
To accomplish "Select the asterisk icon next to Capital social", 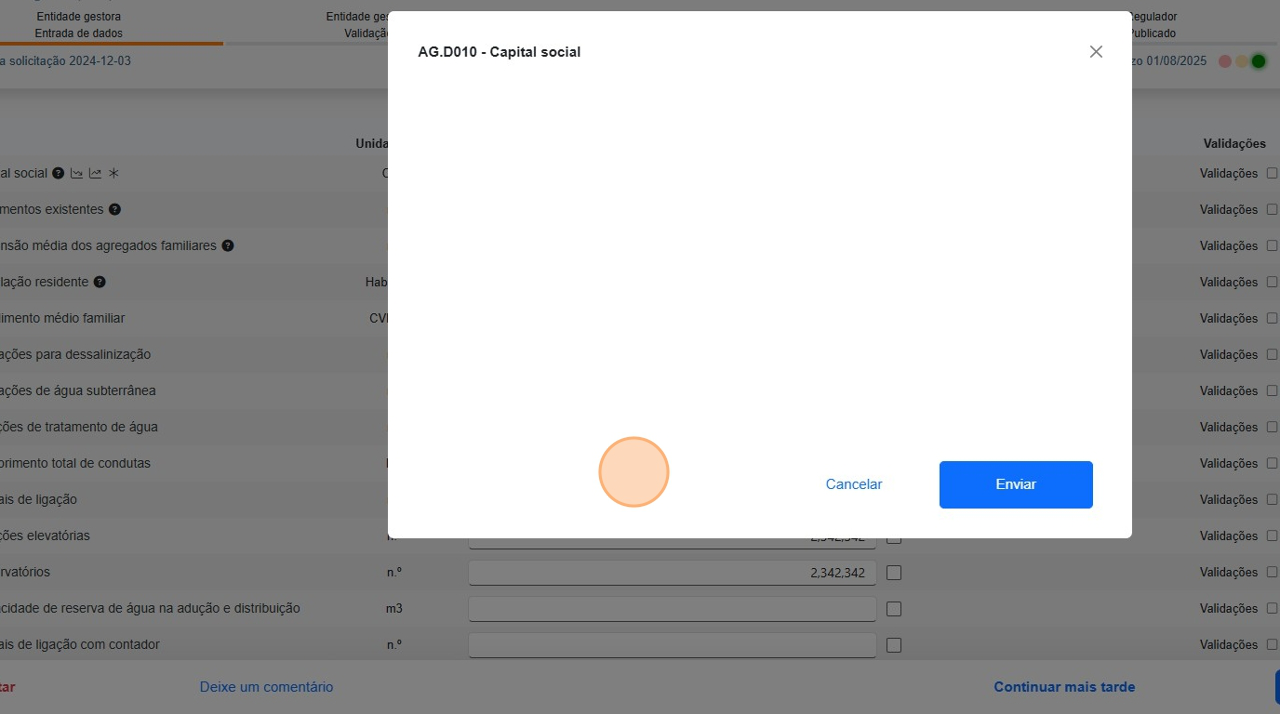I will [x=113, y=173].
